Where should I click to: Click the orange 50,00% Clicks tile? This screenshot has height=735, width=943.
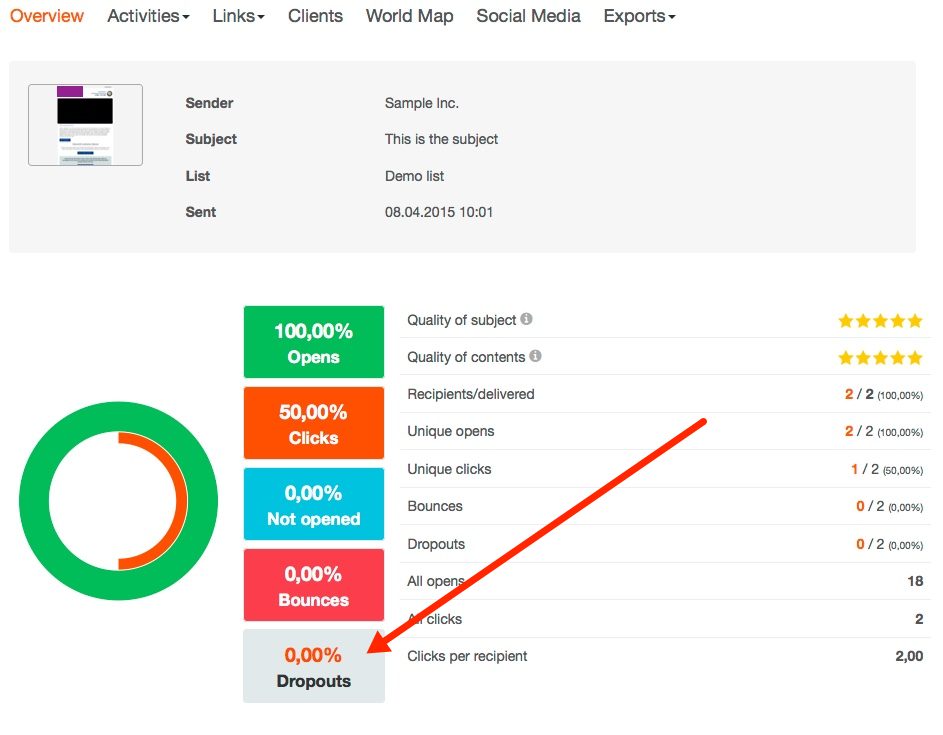point(313,423)
